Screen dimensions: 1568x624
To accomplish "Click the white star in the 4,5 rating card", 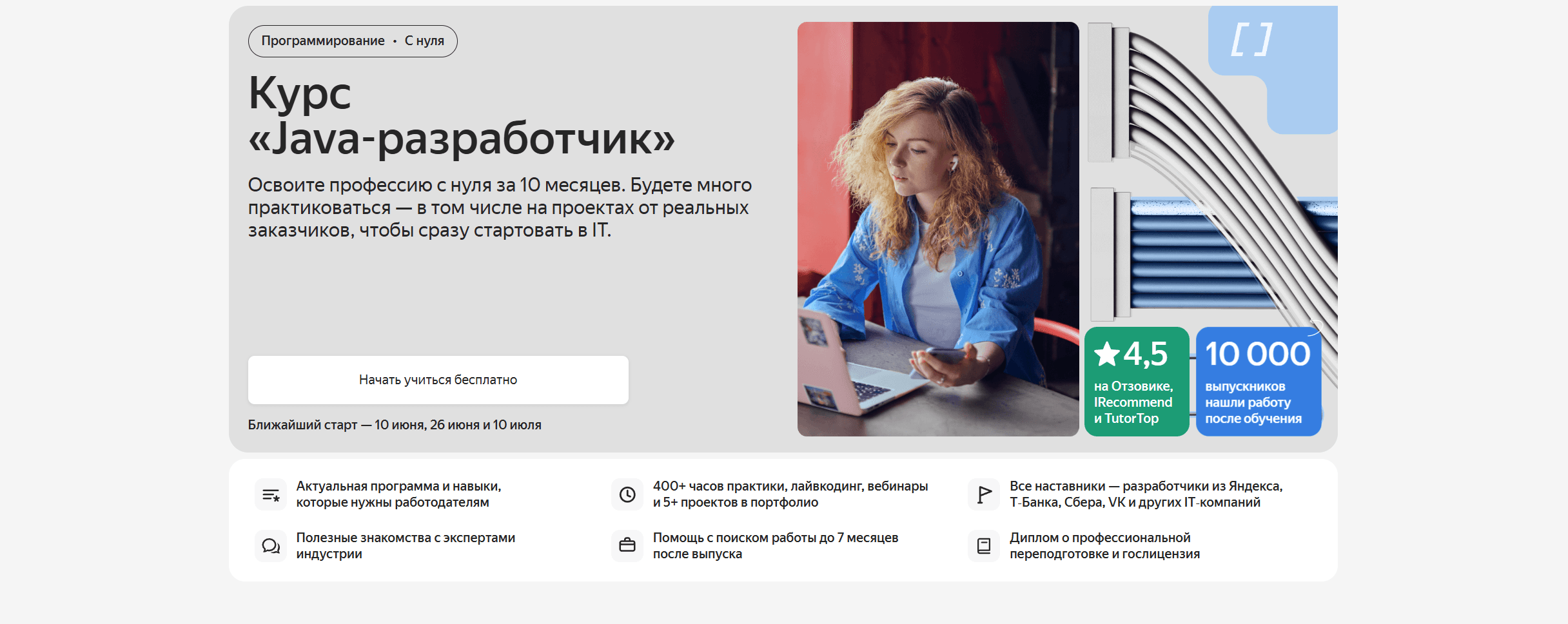I will (1107, 354).
